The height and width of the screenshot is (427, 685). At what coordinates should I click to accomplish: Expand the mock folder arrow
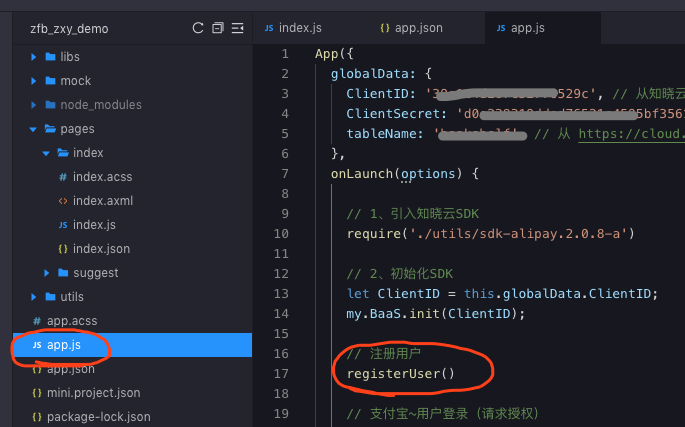click(x=34, y=81)
